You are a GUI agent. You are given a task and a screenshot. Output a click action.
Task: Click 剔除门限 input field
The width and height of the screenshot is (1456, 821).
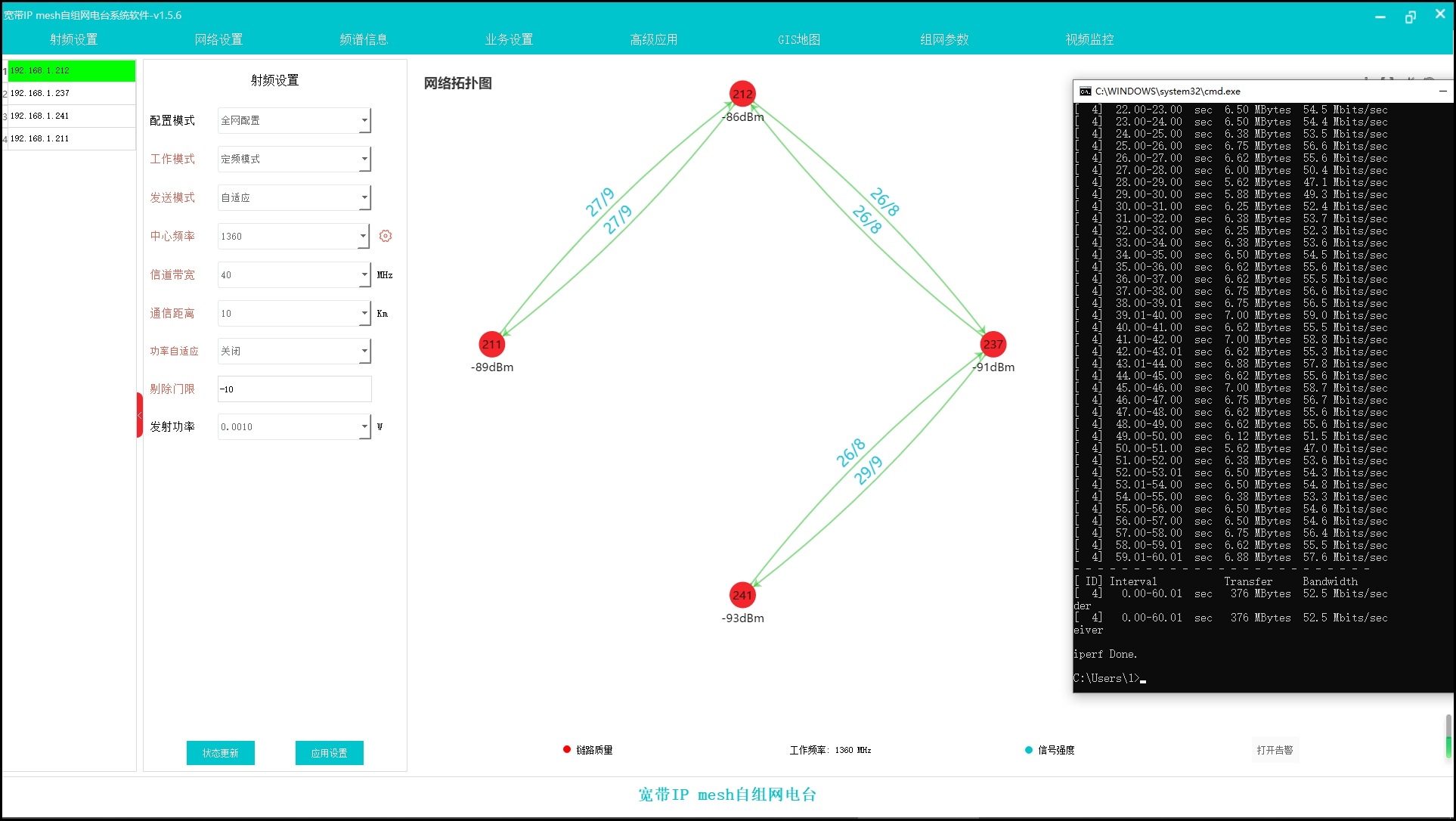point(294,389)
